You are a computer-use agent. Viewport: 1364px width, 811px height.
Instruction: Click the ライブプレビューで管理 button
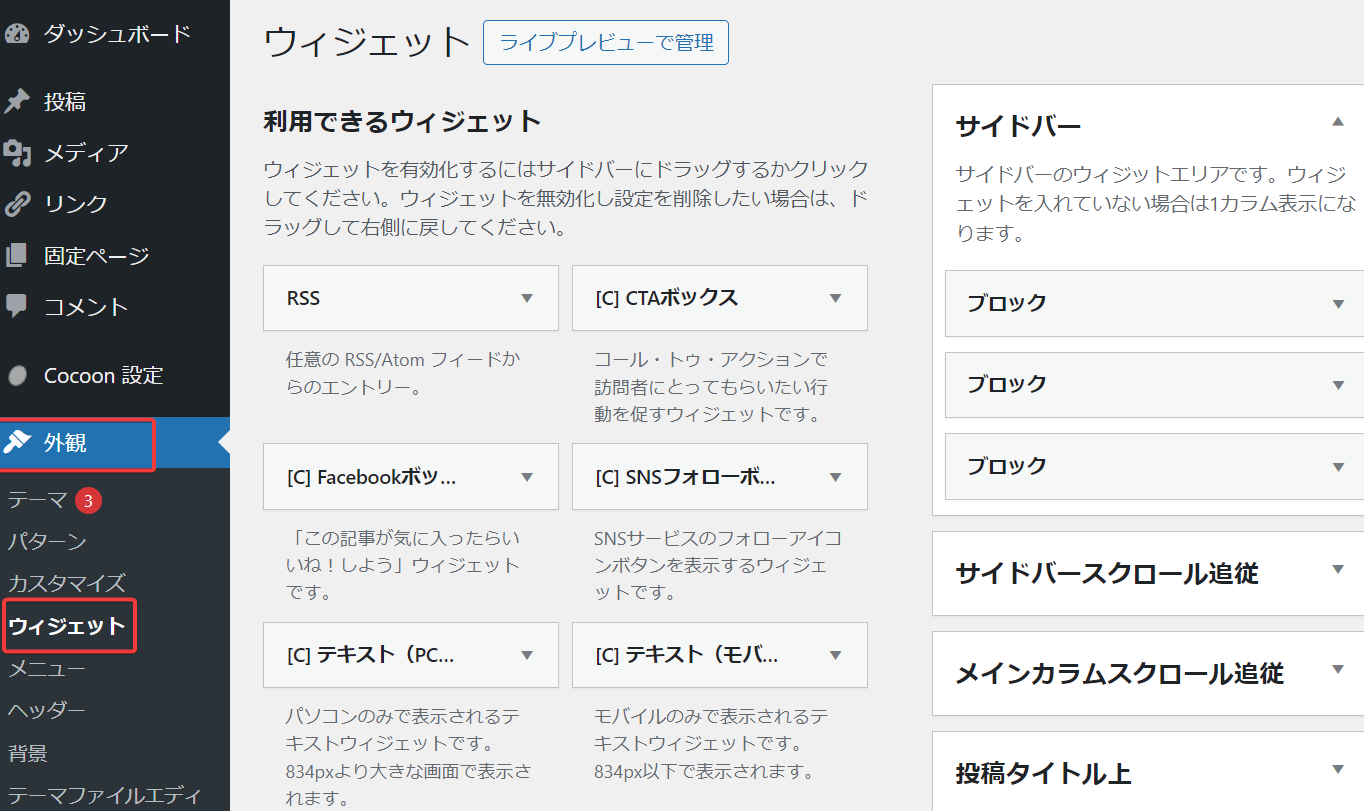pos(605,43)
